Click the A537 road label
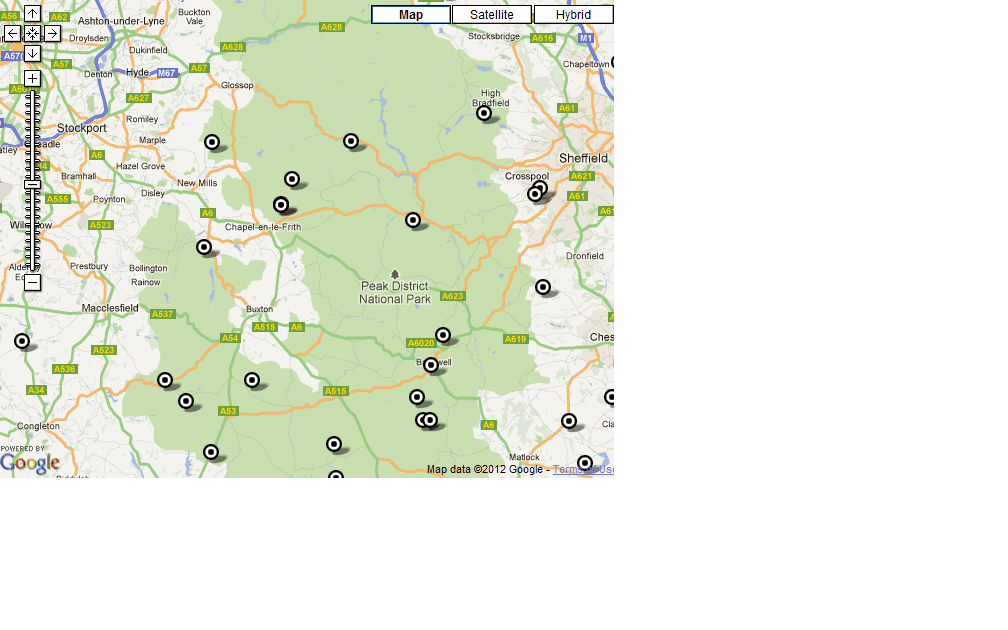1008x630 pixels. [162, 314]
